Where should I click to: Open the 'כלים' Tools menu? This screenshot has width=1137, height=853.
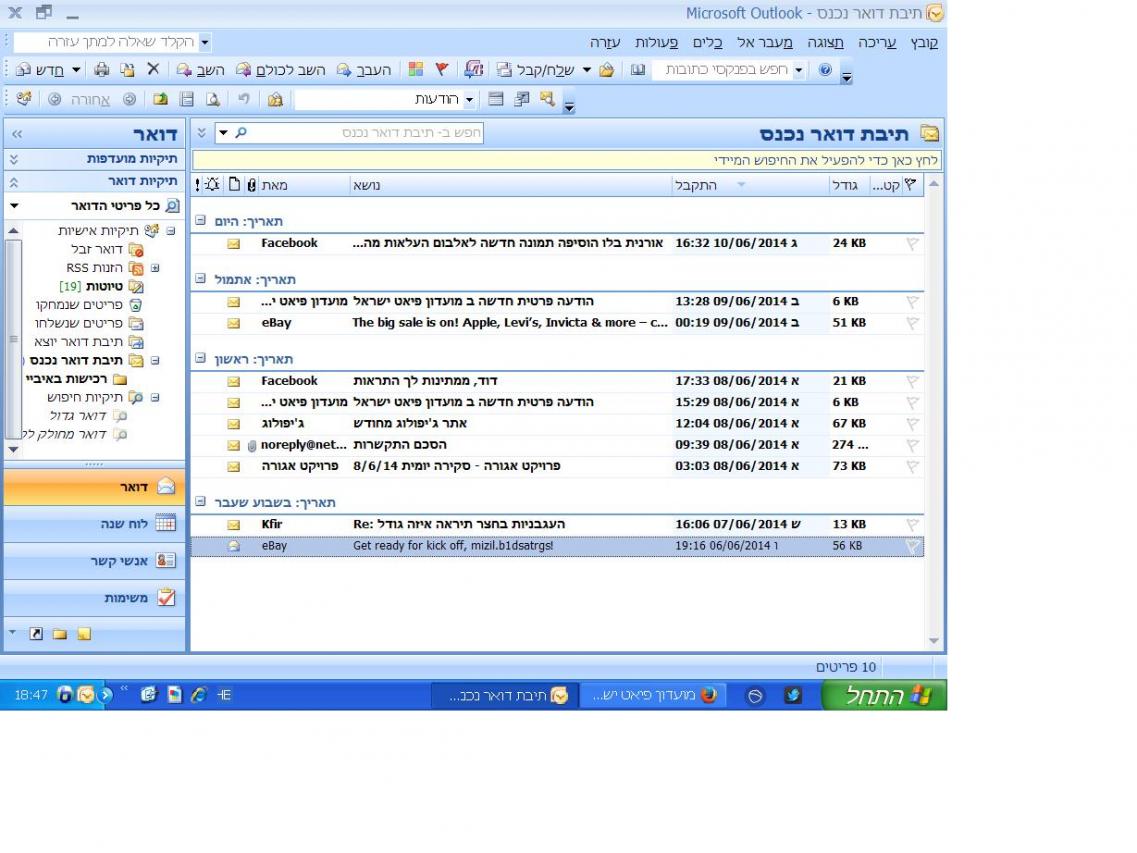[x=708, y=42]
